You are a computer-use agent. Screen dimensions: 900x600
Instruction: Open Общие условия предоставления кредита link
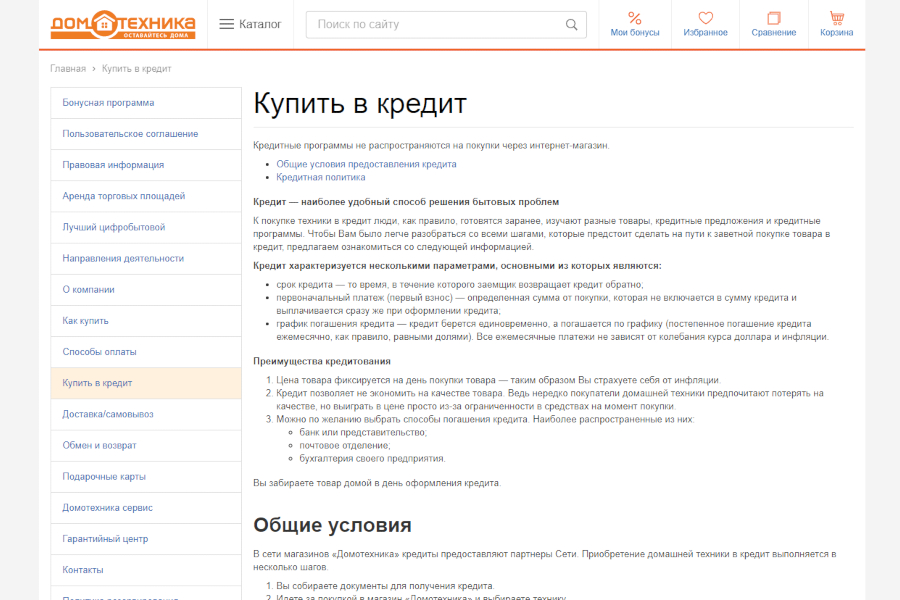[366, 164]
